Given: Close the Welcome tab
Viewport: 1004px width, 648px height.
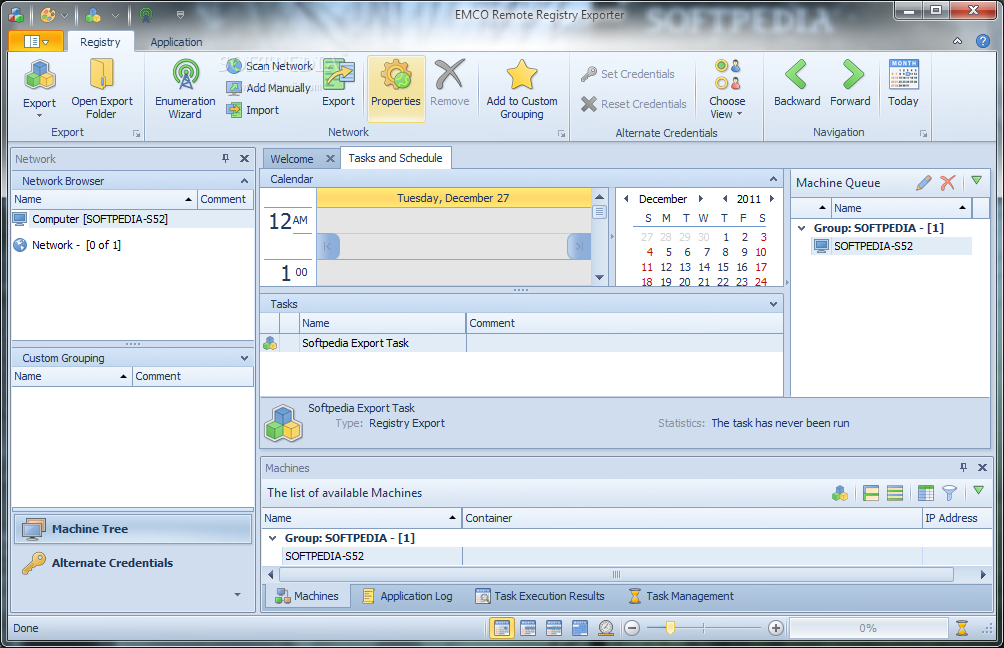Looking at the screenshot, I should coord(330,158).
